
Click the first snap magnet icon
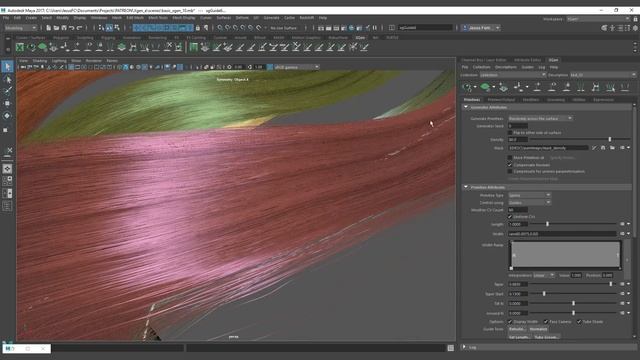click(x=220, y=28)
